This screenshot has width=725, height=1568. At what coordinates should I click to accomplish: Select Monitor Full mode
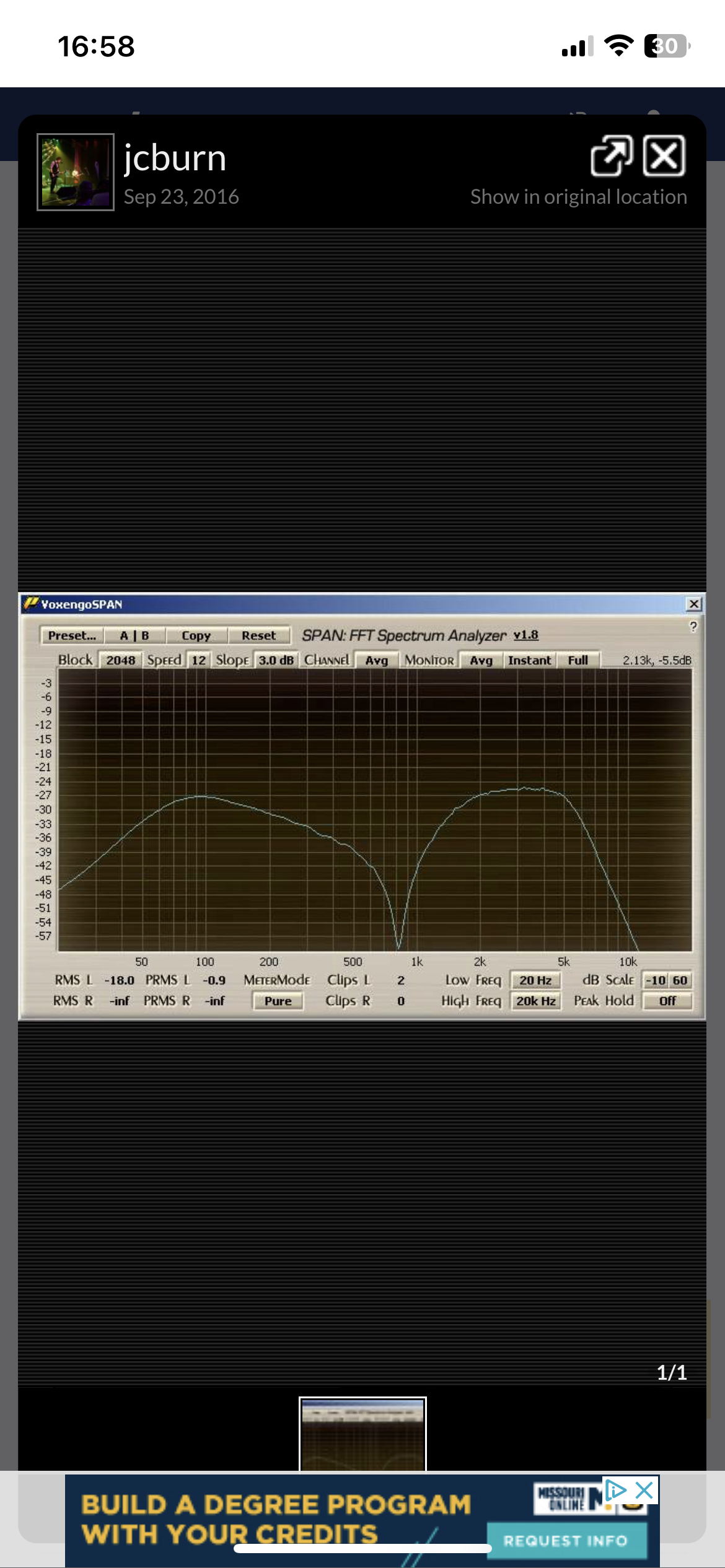click(578, 660)
